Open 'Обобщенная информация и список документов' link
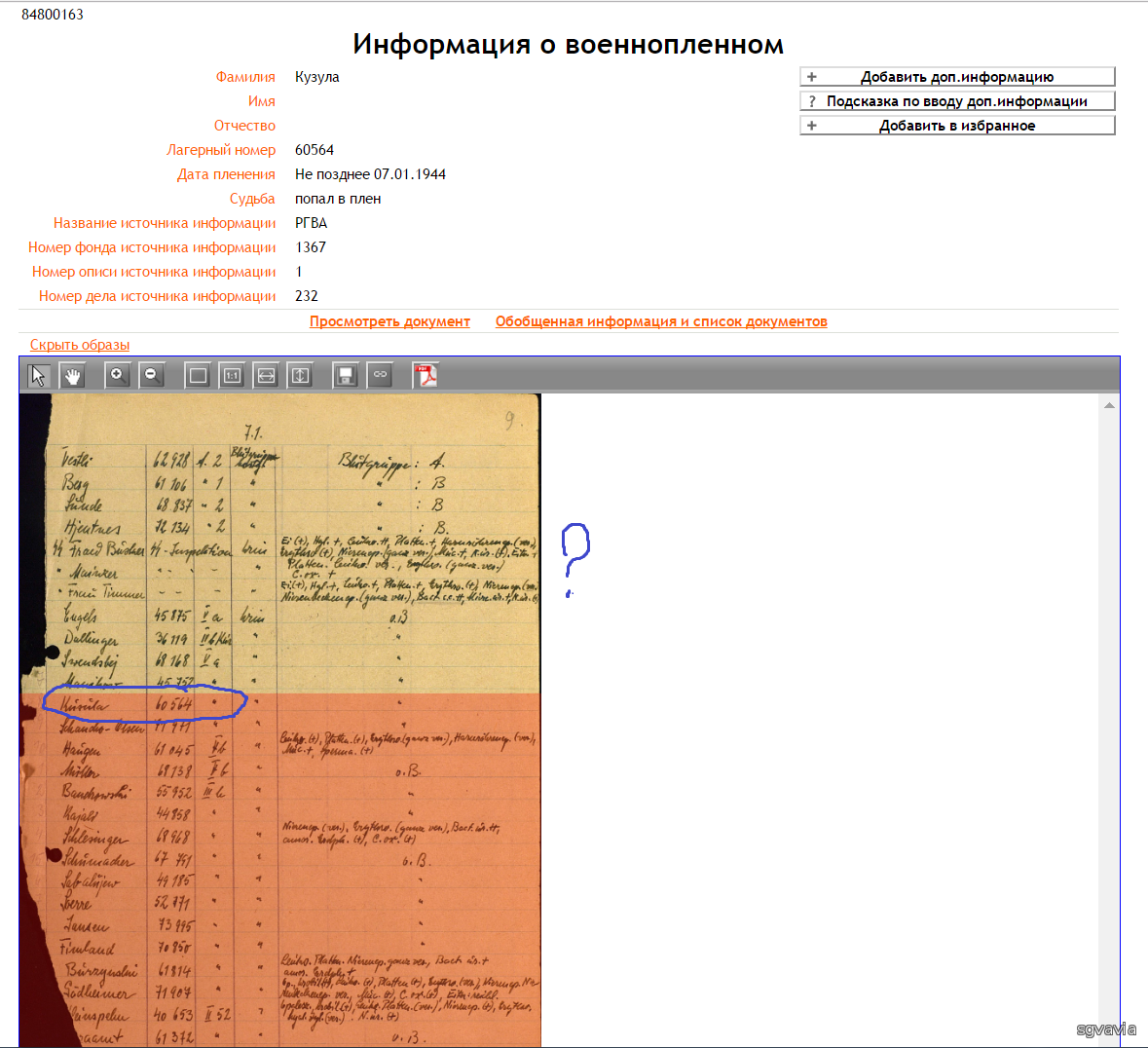 point(661,321)
